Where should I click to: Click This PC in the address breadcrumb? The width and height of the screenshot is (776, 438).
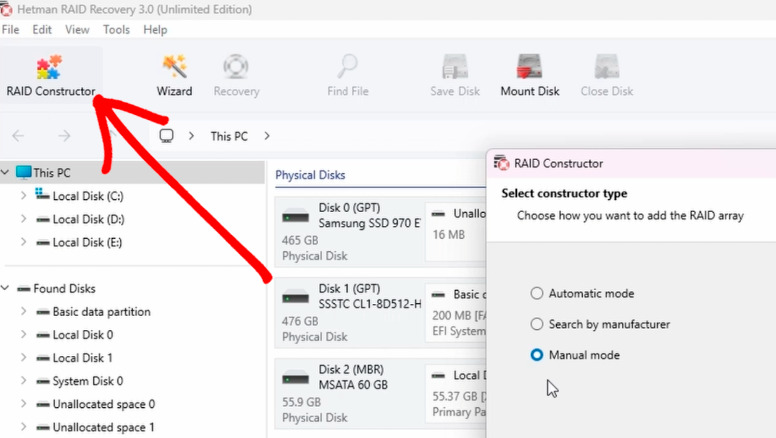click(229, 136)
